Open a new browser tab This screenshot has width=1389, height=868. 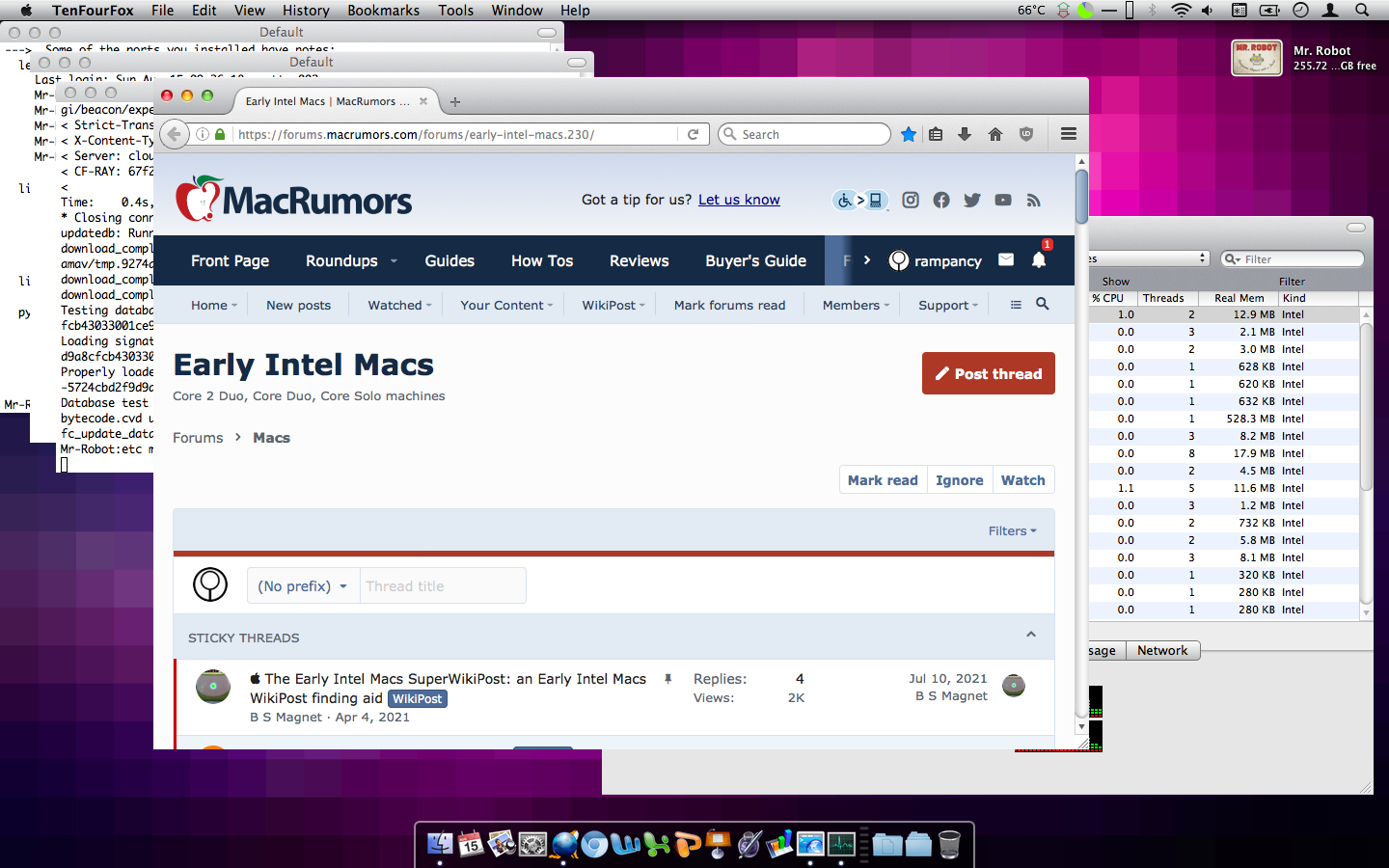click(455, 101)
